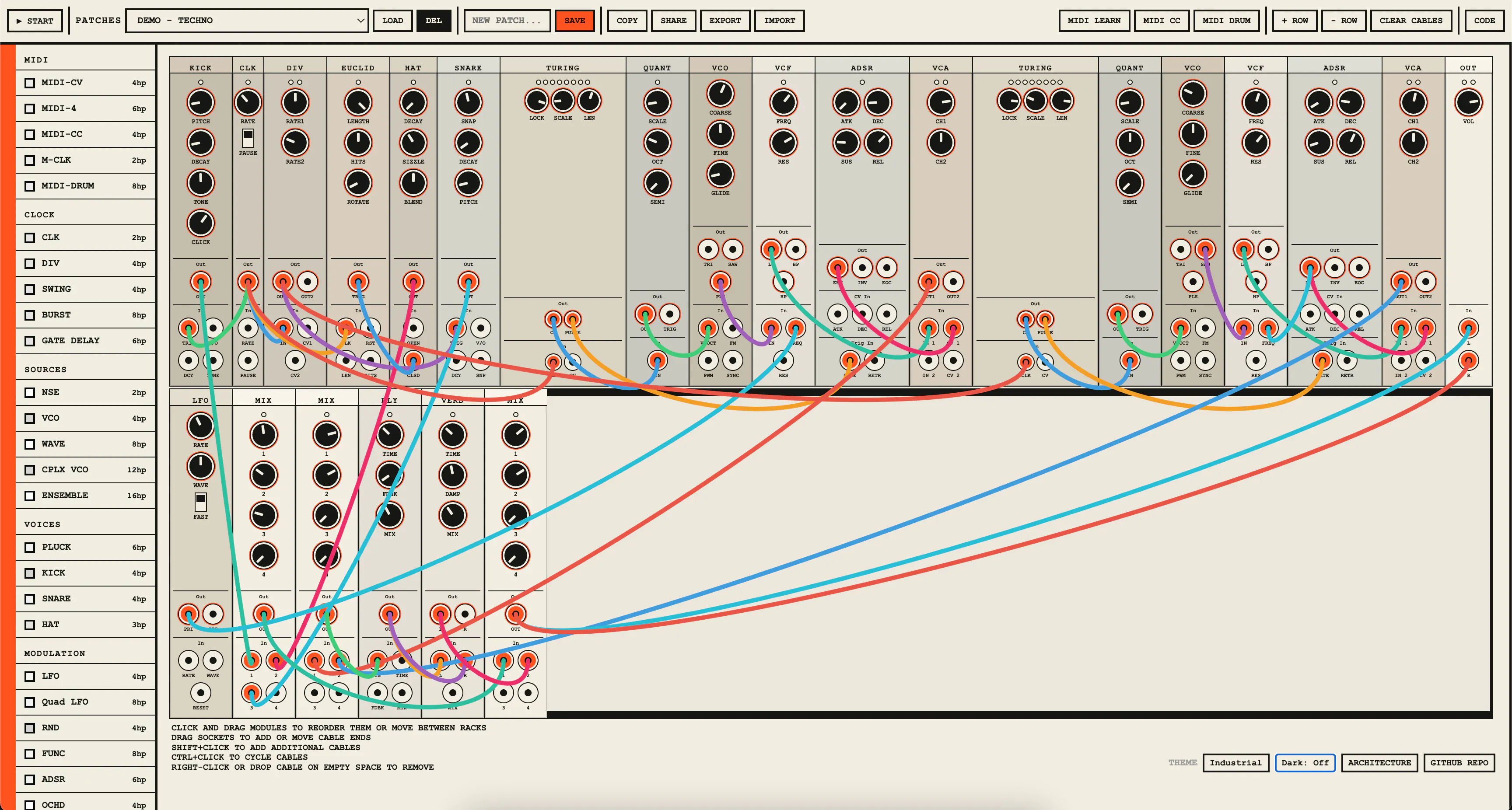Click the CLK module RATE knob

[248, 103]
